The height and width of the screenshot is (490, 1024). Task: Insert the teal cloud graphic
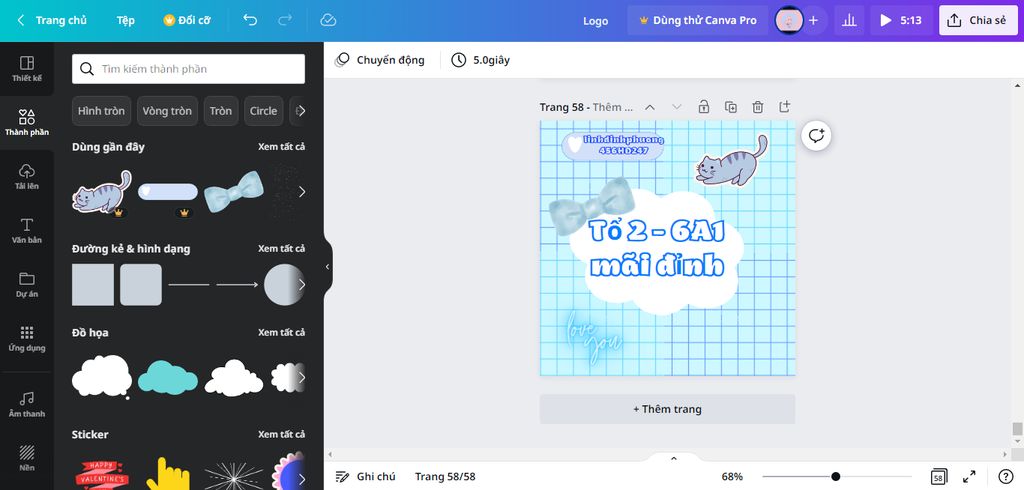pos(168,377)
